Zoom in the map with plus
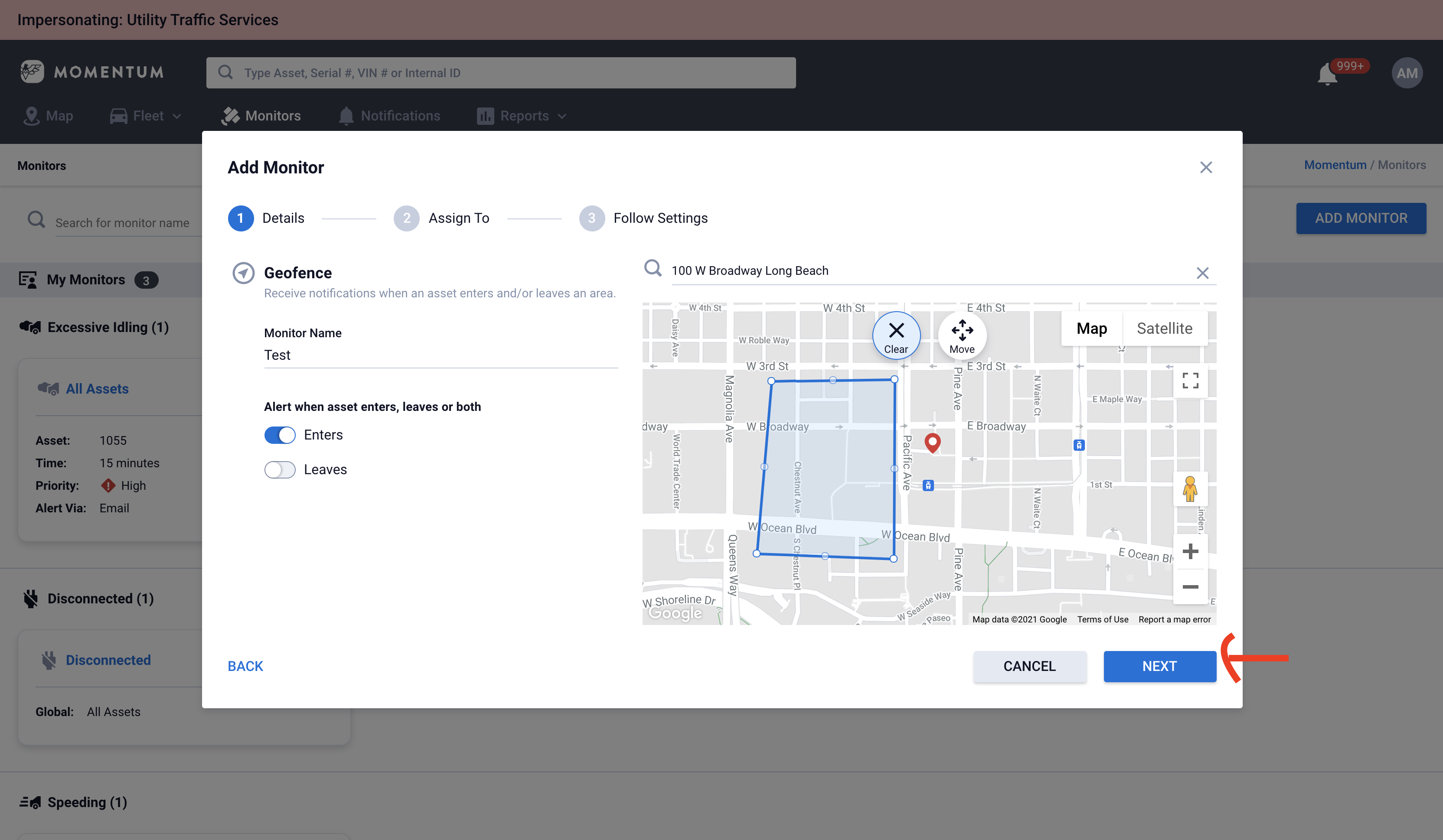The height and width of the screenshot is (840, 1443). (1190, 551)
